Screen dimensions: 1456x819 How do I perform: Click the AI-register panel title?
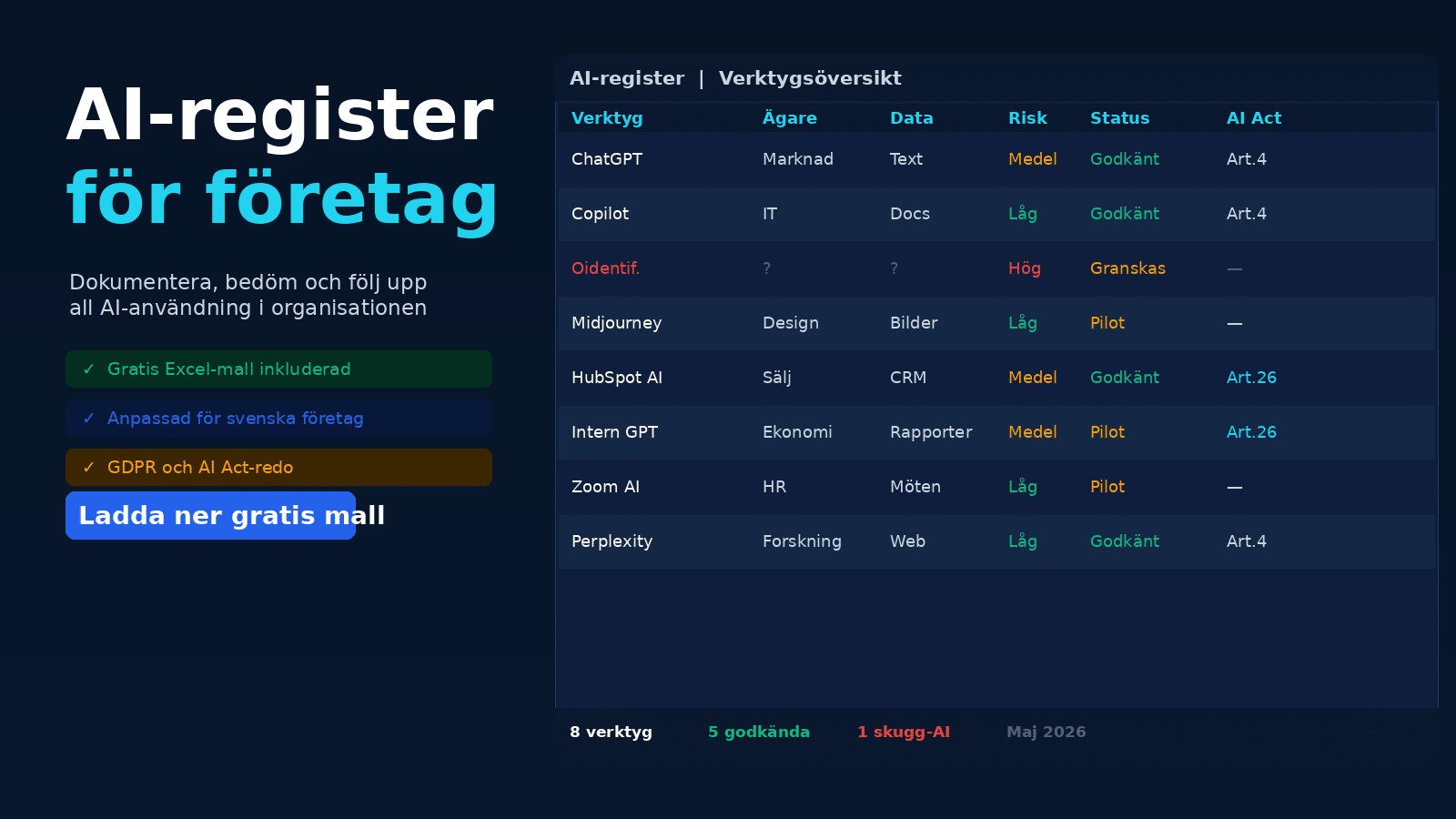tap(627, 78)
